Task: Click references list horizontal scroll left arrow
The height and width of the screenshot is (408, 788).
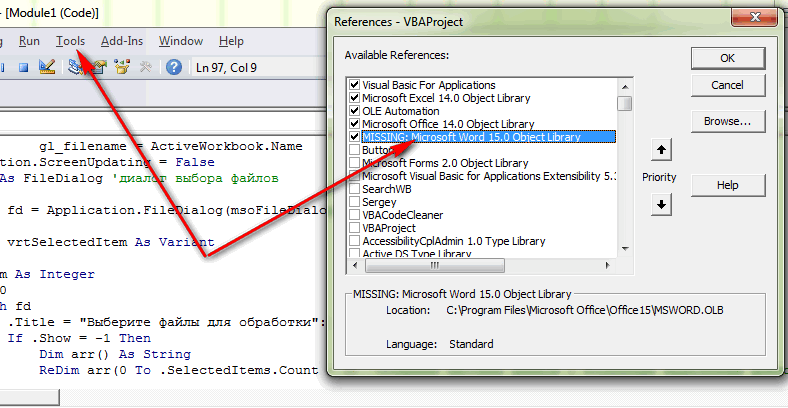Action: click(355, 265)
